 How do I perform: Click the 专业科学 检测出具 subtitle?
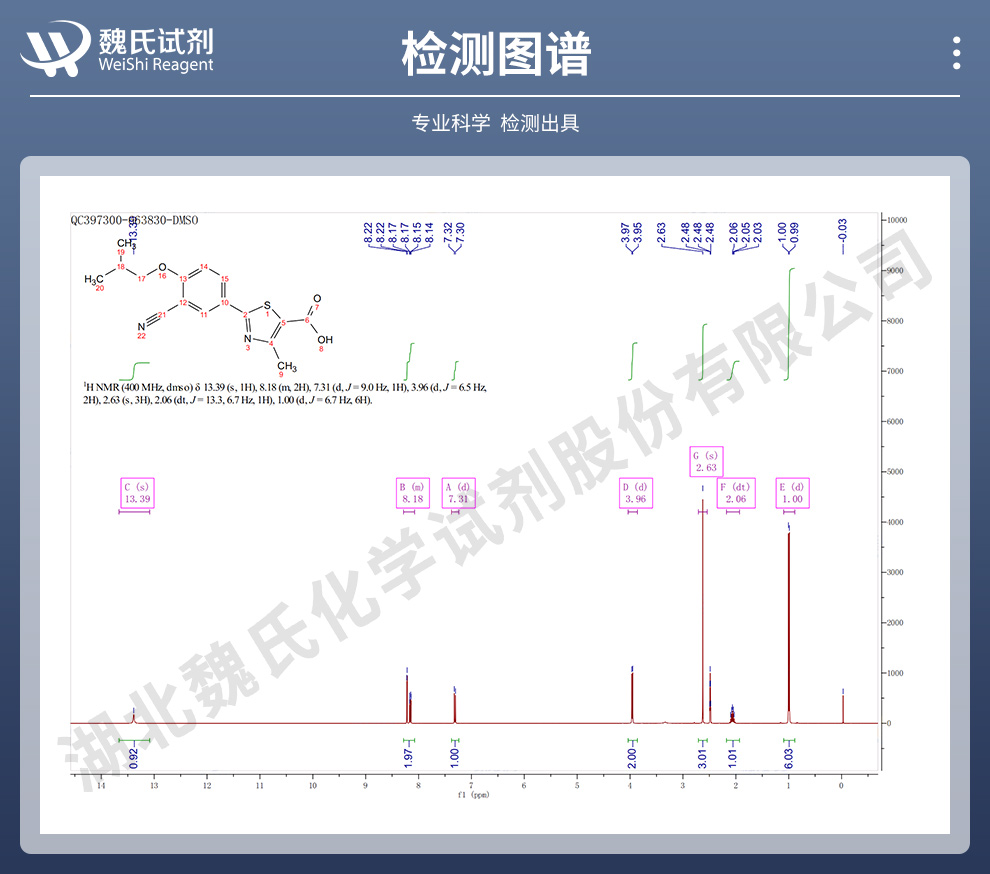click(x=496, y=123)
